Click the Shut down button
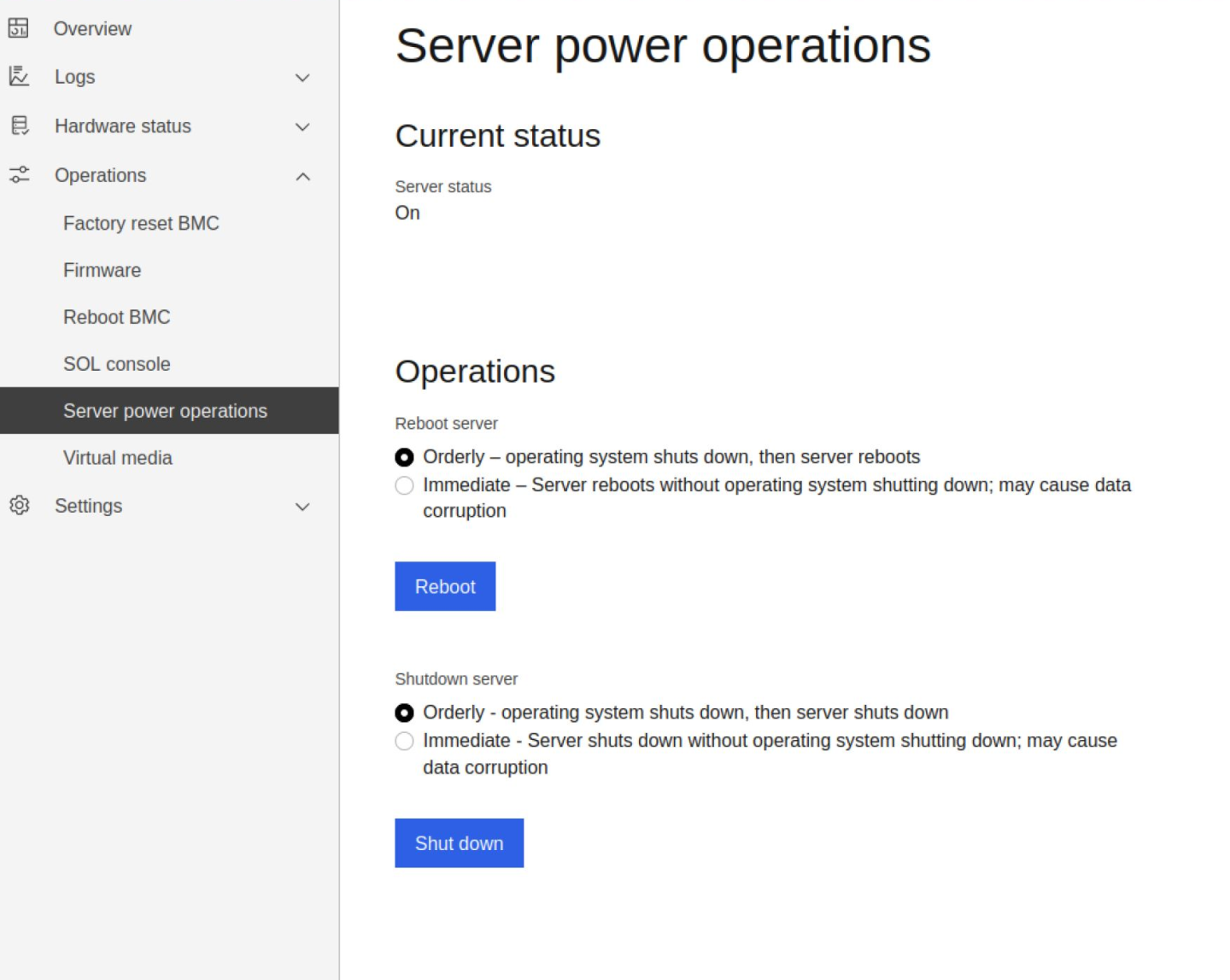 tap(459, 843)
